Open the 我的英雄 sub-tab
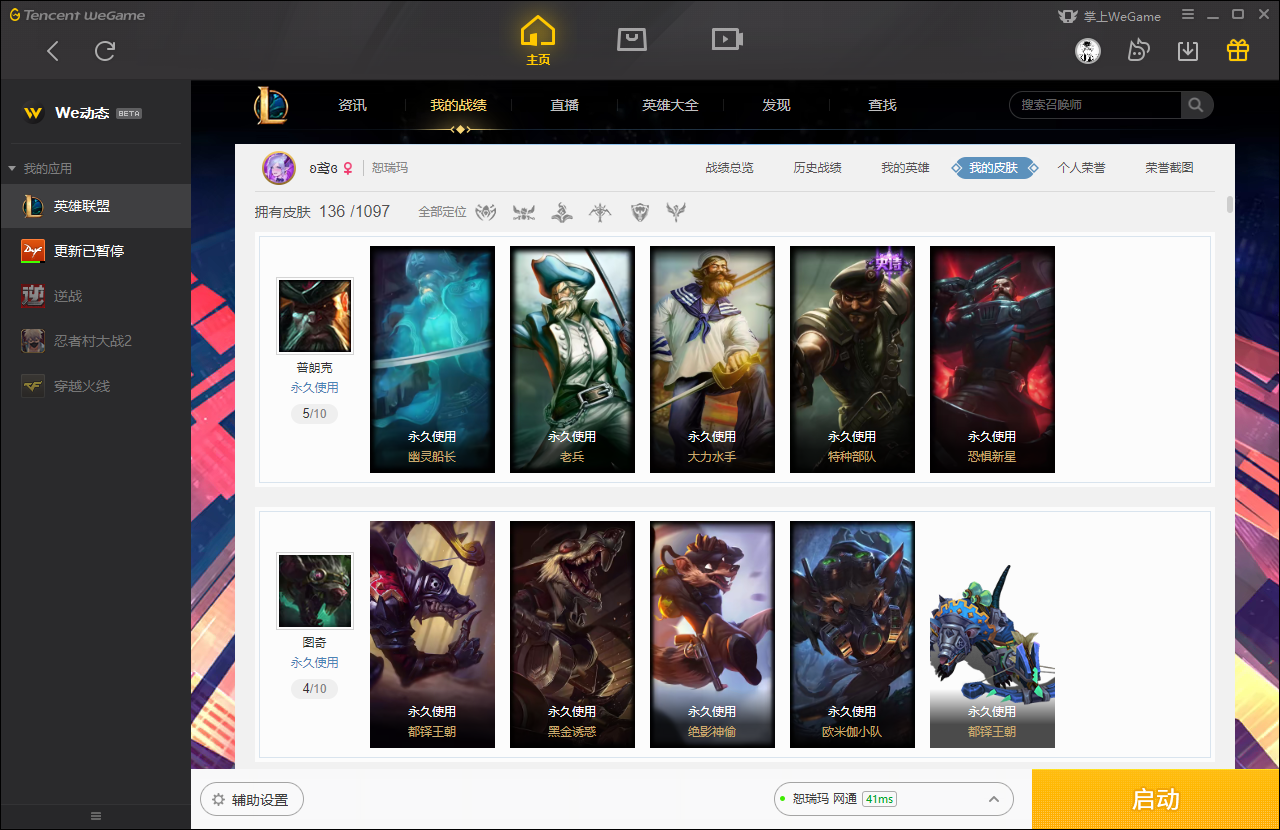 point(905,168)
